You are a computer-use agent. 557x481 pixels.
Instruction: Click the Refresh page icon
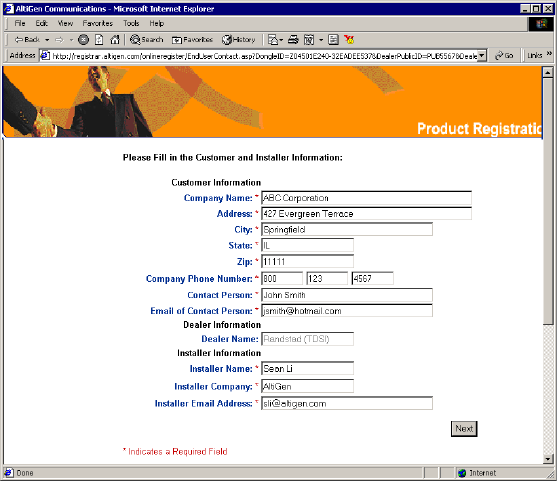click(99, 40)
